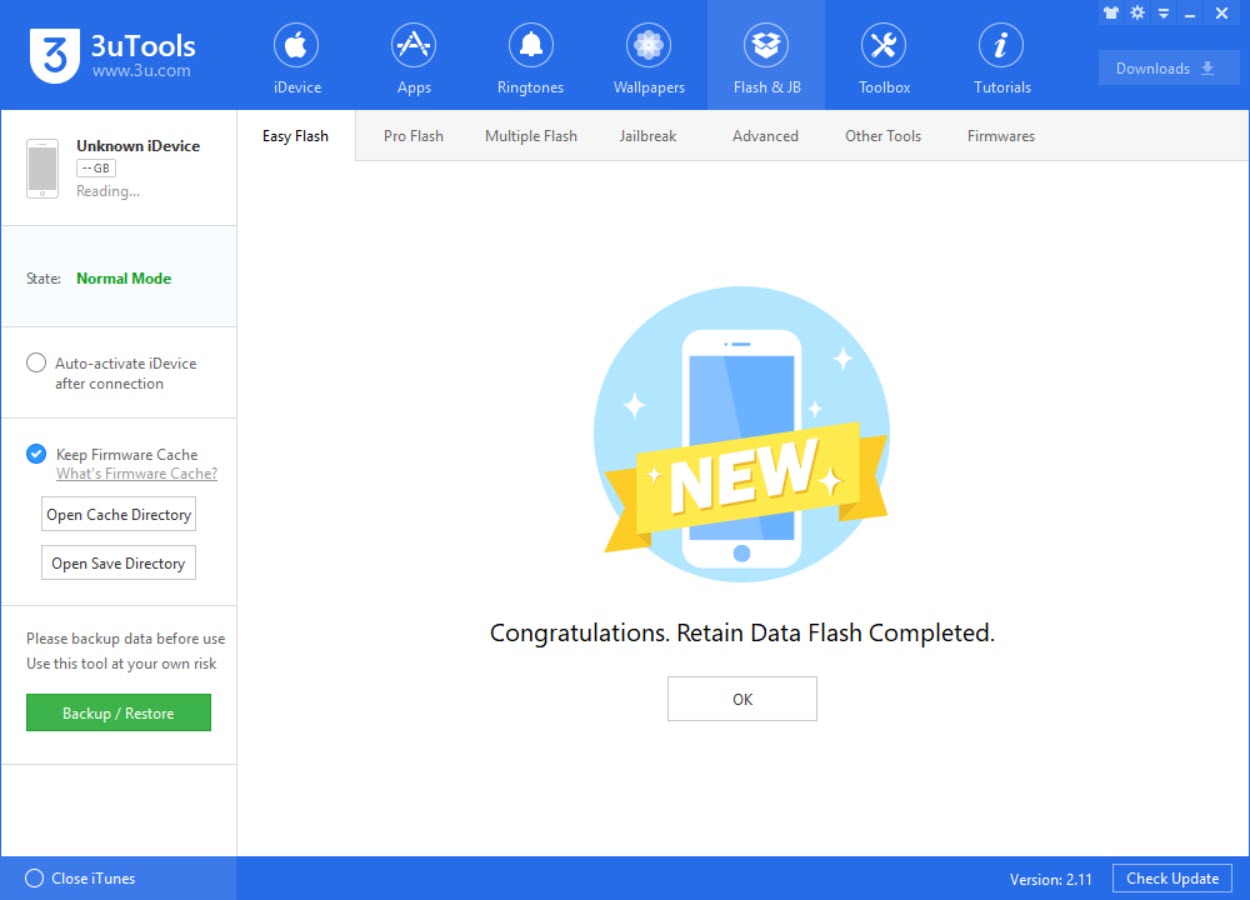Expand the title bar dropdown menu arrow
Screen dimensions: 1250x900
(x=1163, y=13)
